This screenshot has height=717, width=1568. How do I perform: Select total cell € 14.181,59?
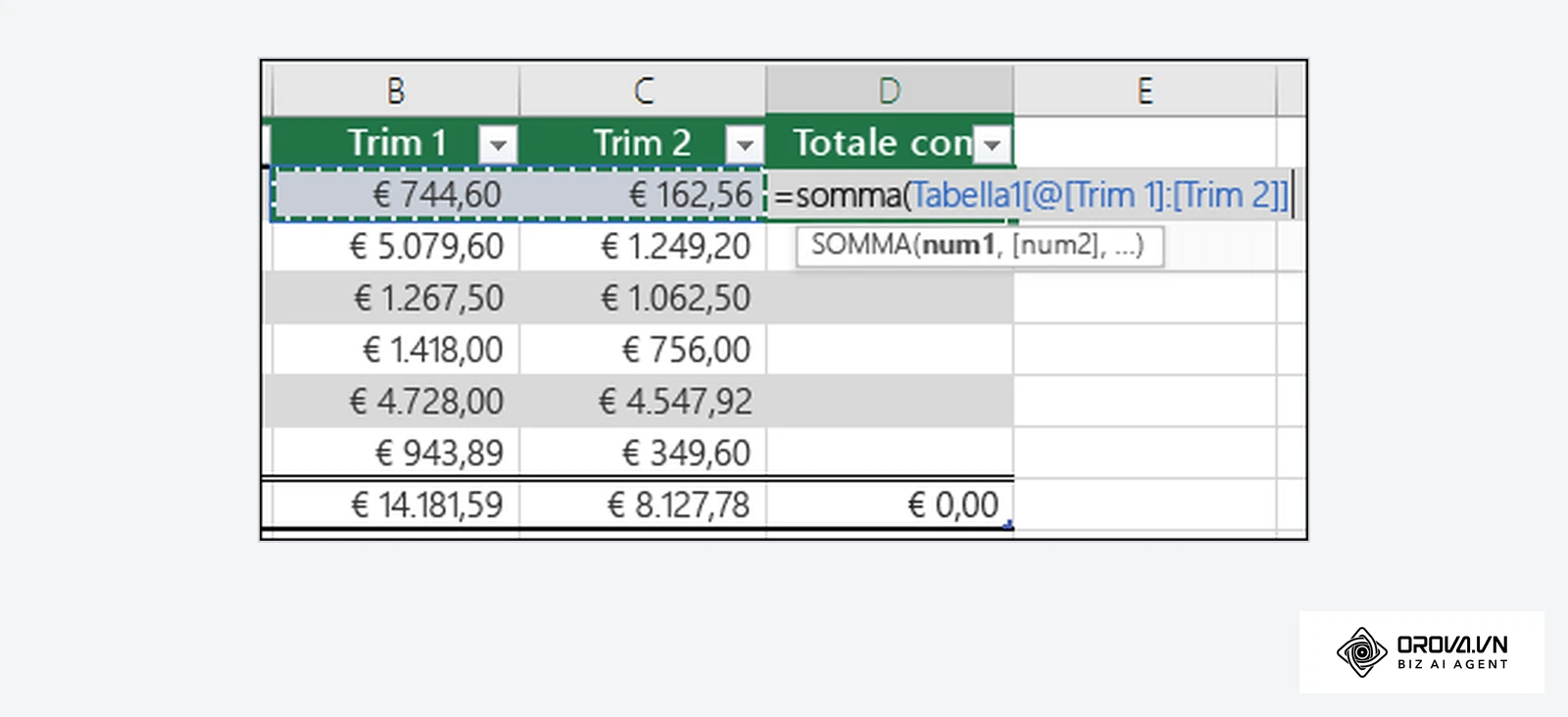coord(396,504)
